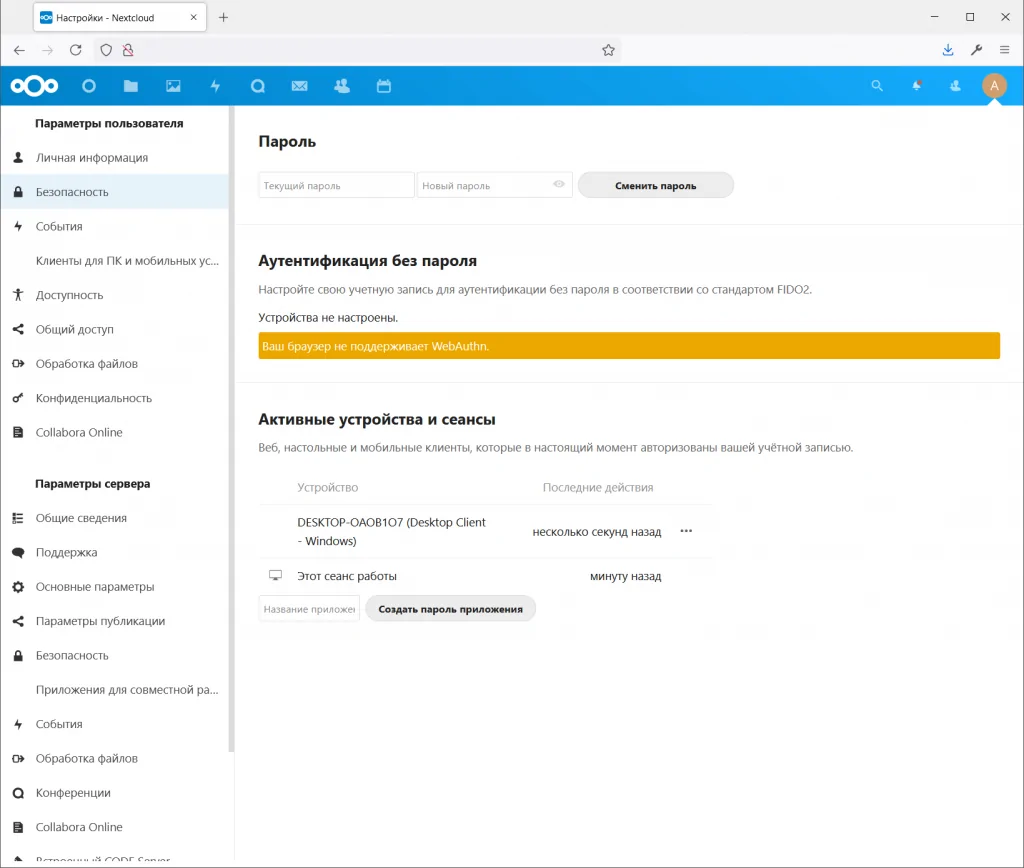The image size is (1024, 868).
Task: Open the Talk app icon
Action: [x=257, y=86]
